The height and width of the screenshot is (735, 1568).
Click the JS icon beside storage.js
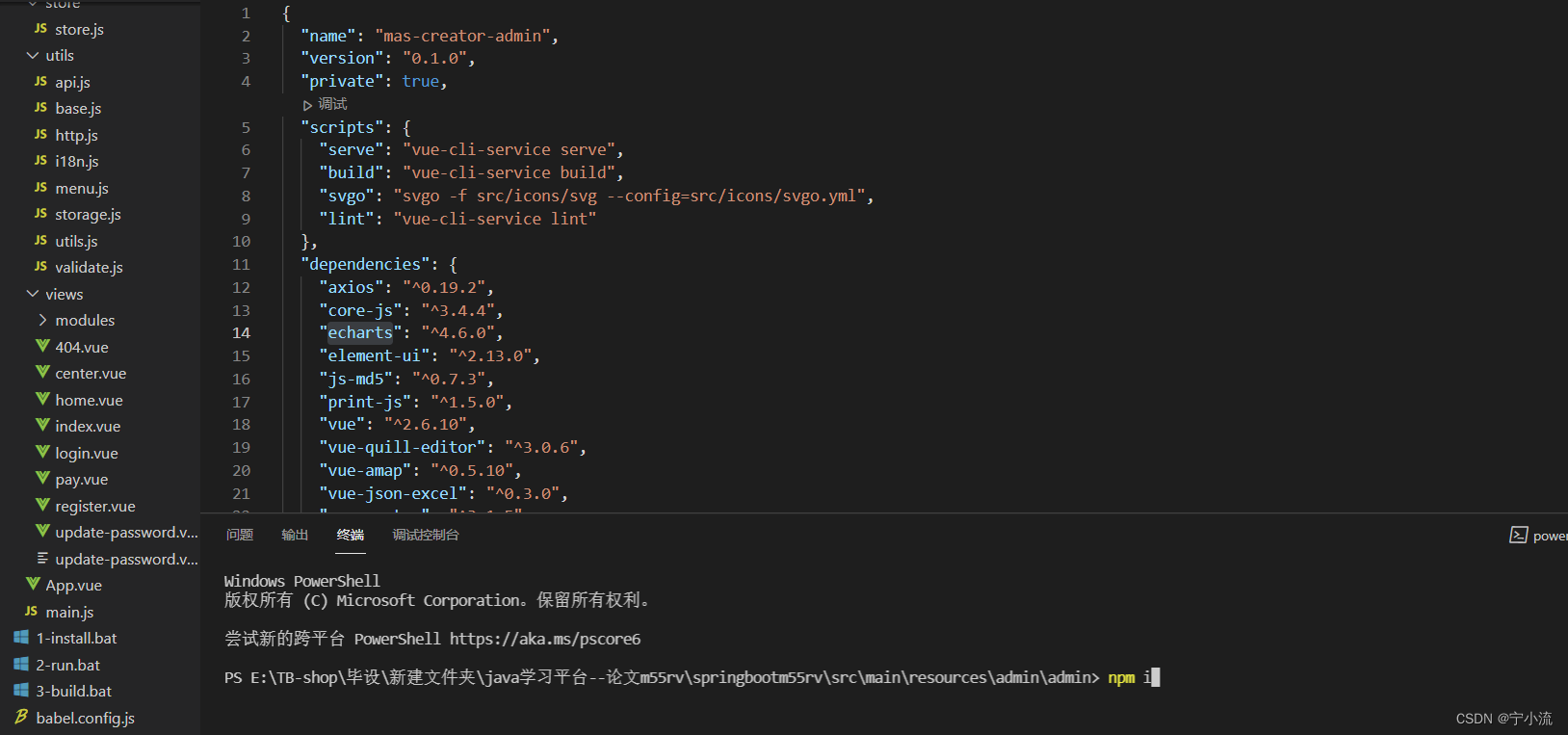pyautogui.click(x=40, y=214)
